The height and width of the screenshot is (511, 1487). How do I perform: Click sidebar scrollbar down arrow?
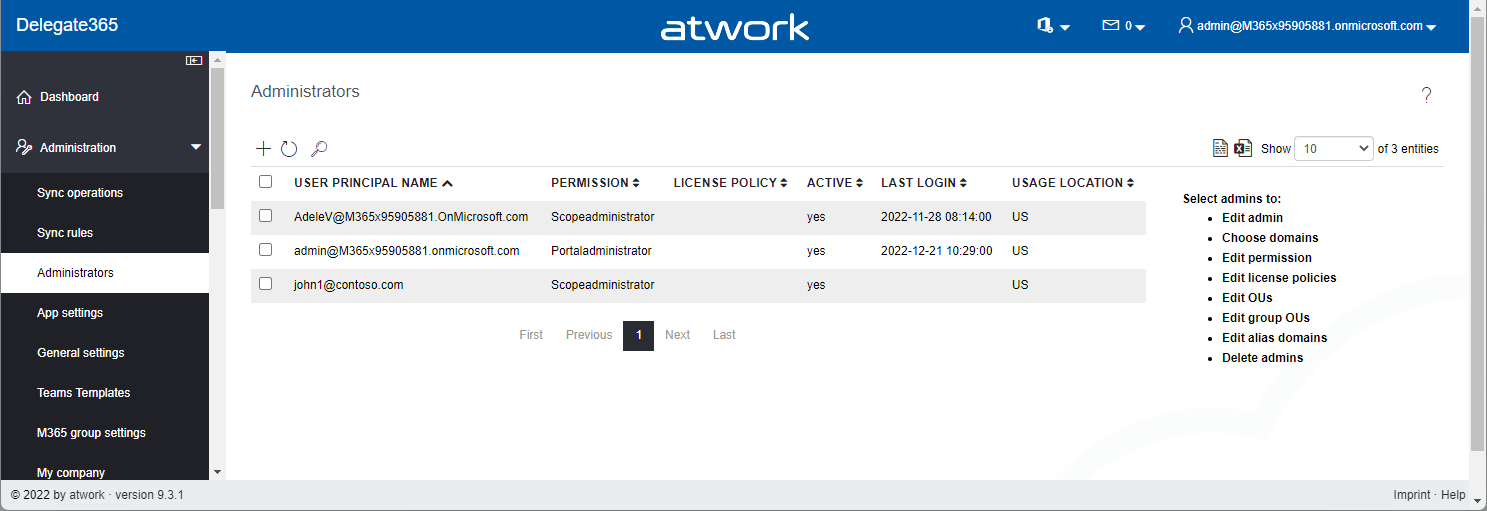click(217, 472)
